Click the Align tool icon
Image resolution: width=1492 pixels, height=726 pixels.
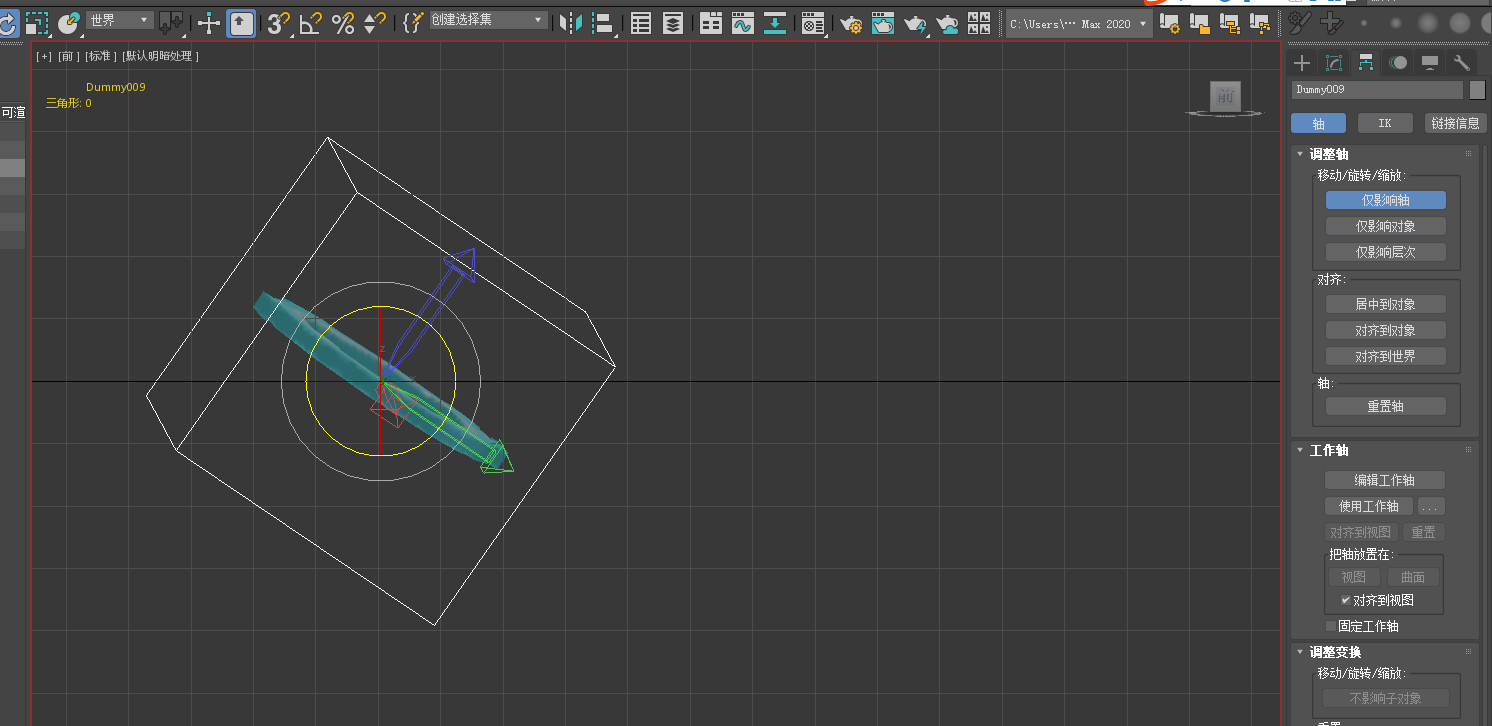[603, 24]
